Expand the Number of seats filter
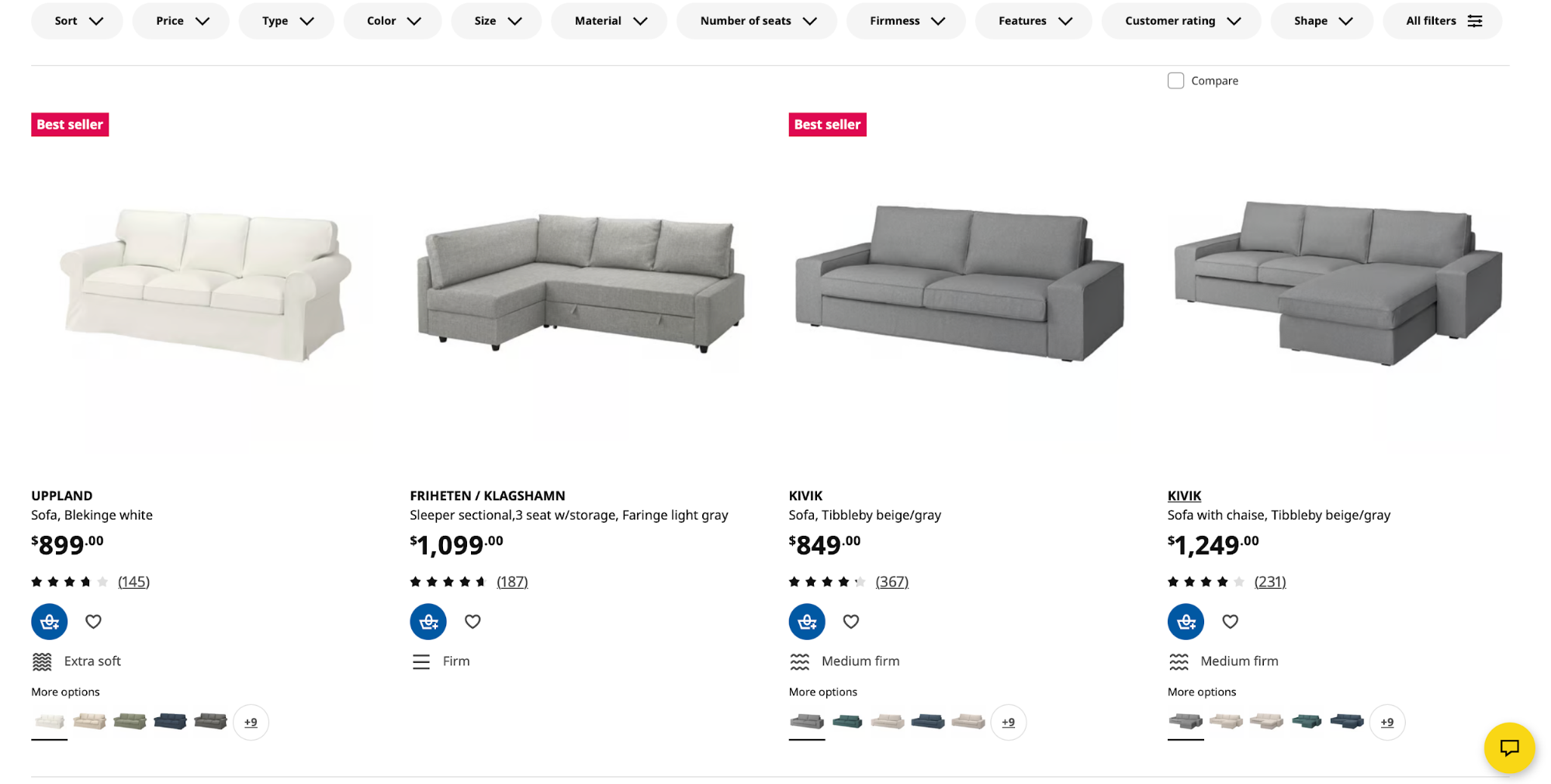 tap(756, 21)
